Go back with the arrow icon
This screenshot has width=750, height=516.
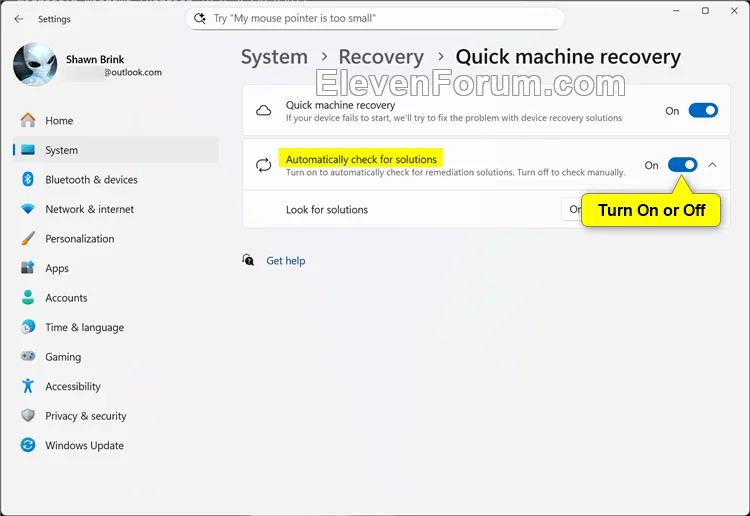19,19
